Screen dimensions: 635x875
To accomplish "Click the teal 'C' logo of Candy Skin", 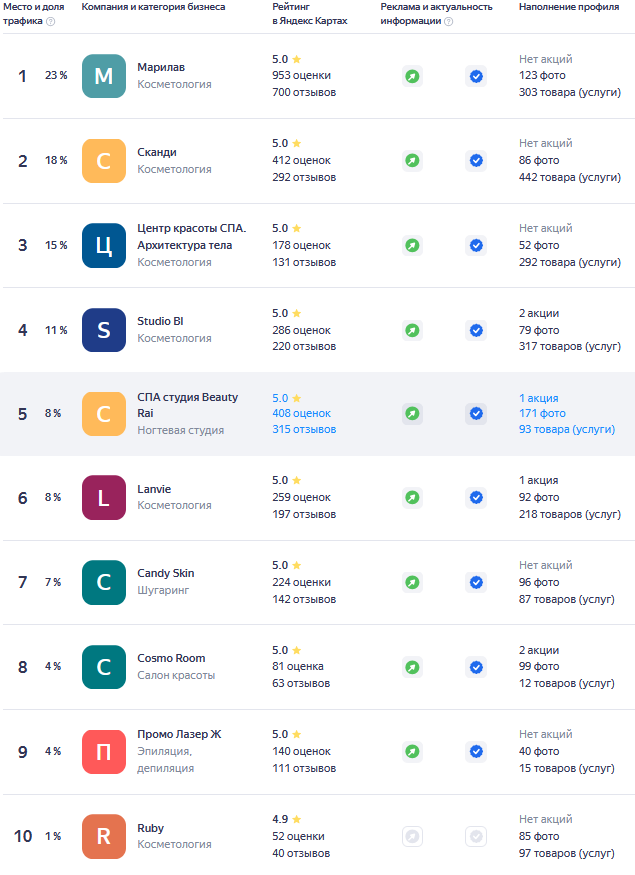I will pos(104,583).
